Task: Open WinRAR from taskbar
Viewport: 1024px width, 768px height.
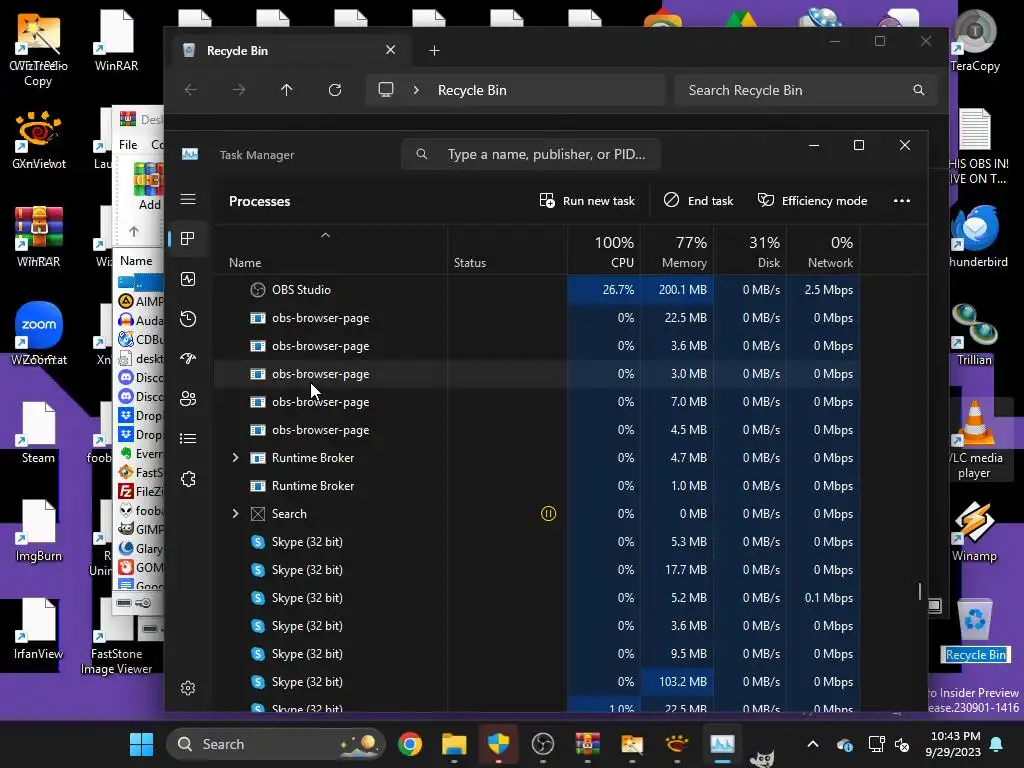Action: [x=587, y=744]
